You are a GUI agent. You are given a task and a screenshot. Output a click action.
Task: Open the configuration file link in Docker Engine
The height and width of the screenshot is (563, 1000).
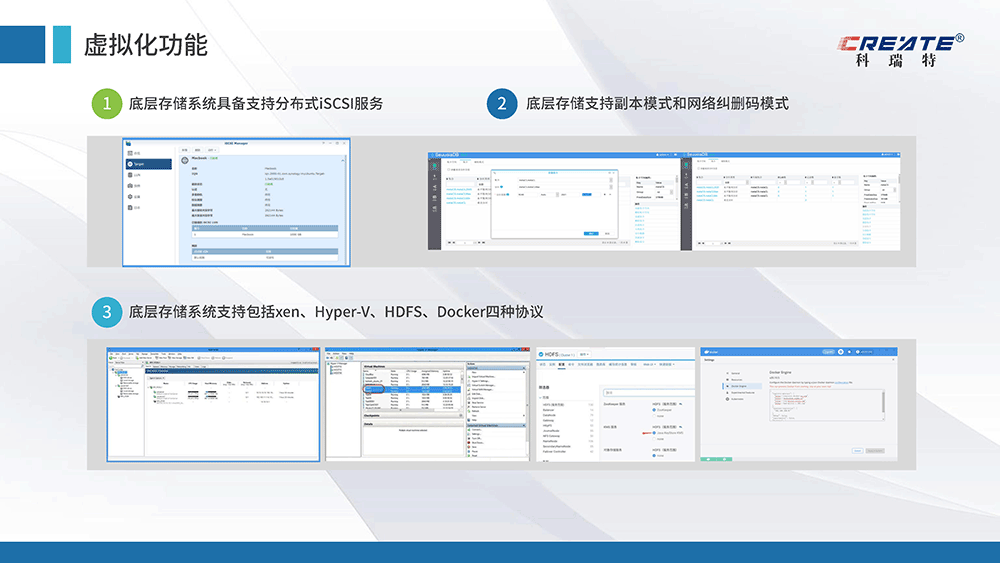pyautogui.click(x=841, y=383)
